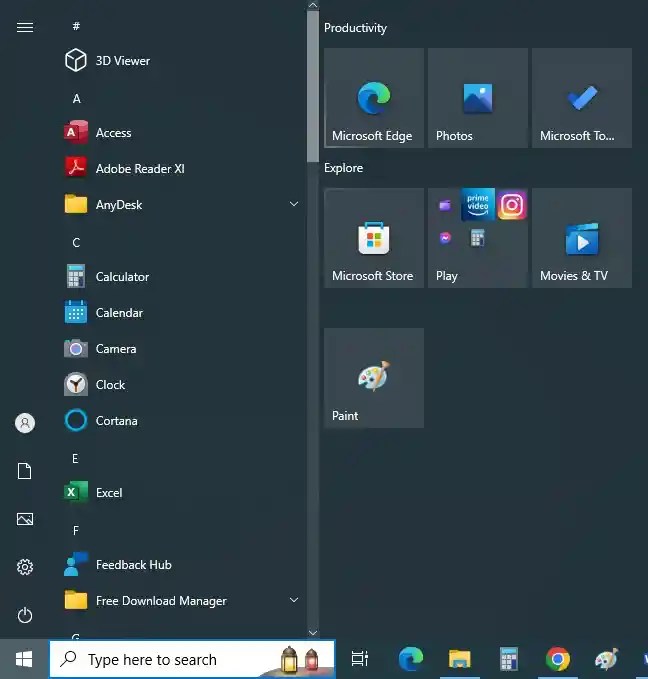Open Paint from the taskbar
The image size is (648, 679).
[606, 659]
